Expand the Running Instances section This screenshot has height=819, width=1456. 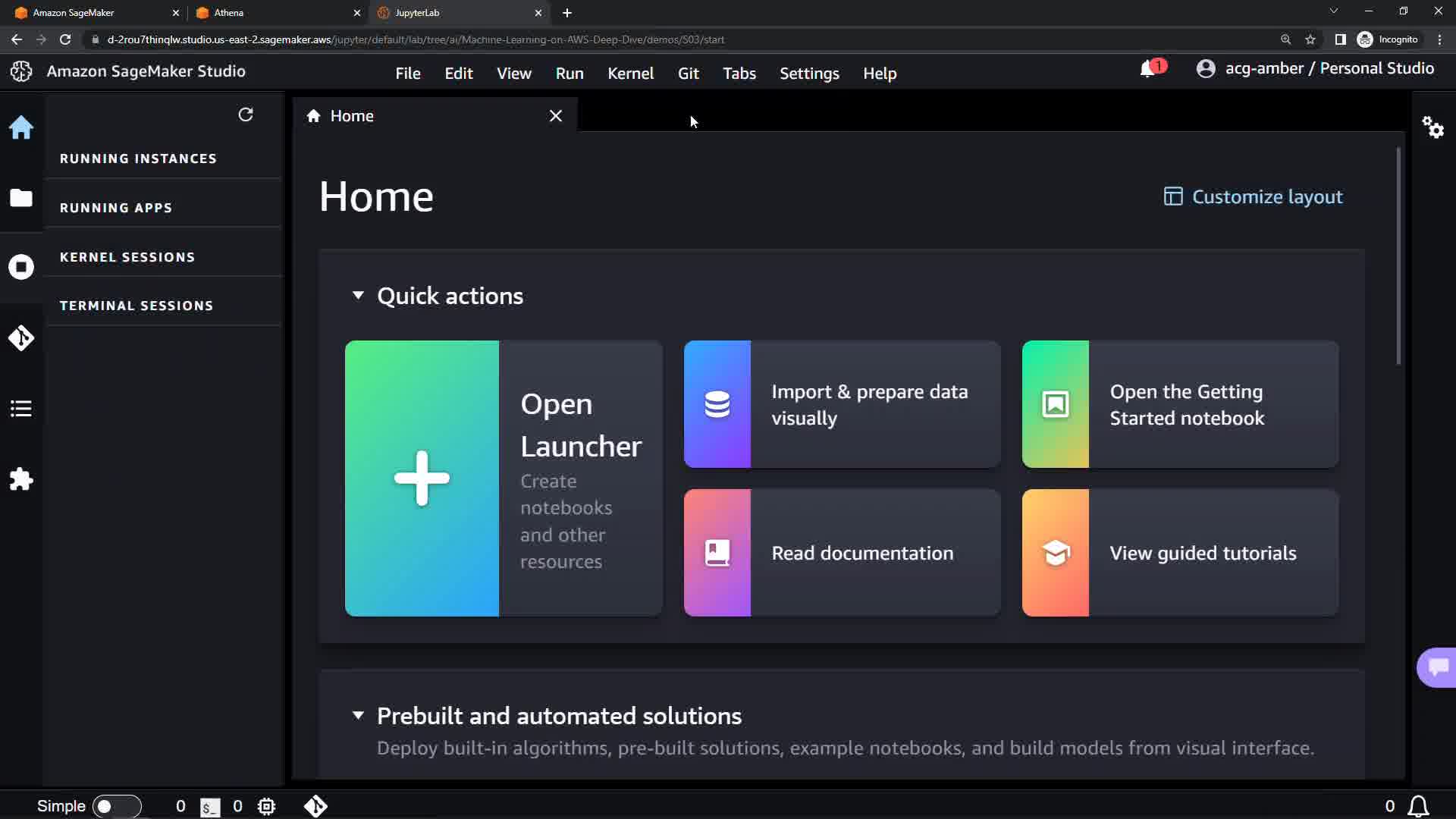click(x=138, y=158)
